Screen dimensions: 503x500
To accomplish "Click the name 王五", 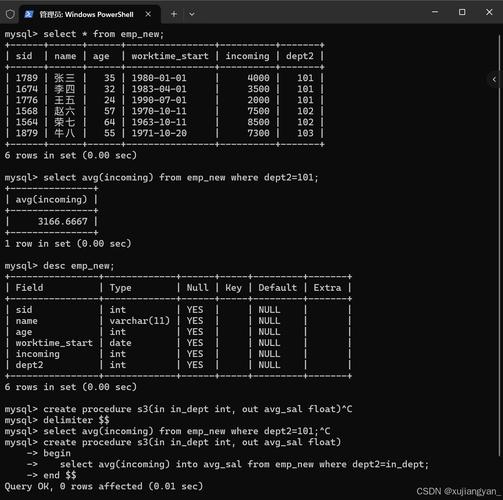I will 65,100.
